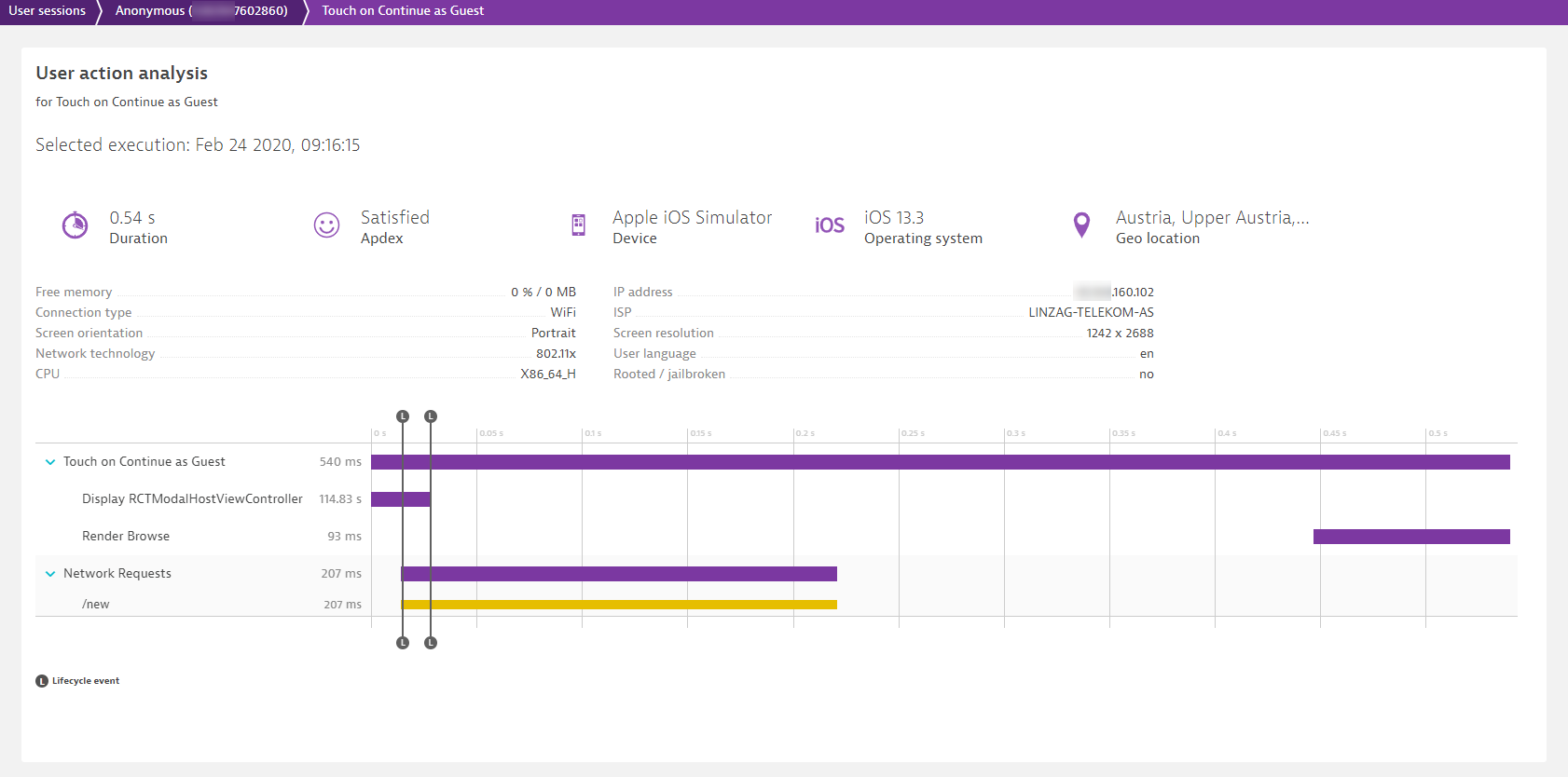The image size is (1568, 777).
Task: Click the Duration stopwatch icon
Action: 75,225
